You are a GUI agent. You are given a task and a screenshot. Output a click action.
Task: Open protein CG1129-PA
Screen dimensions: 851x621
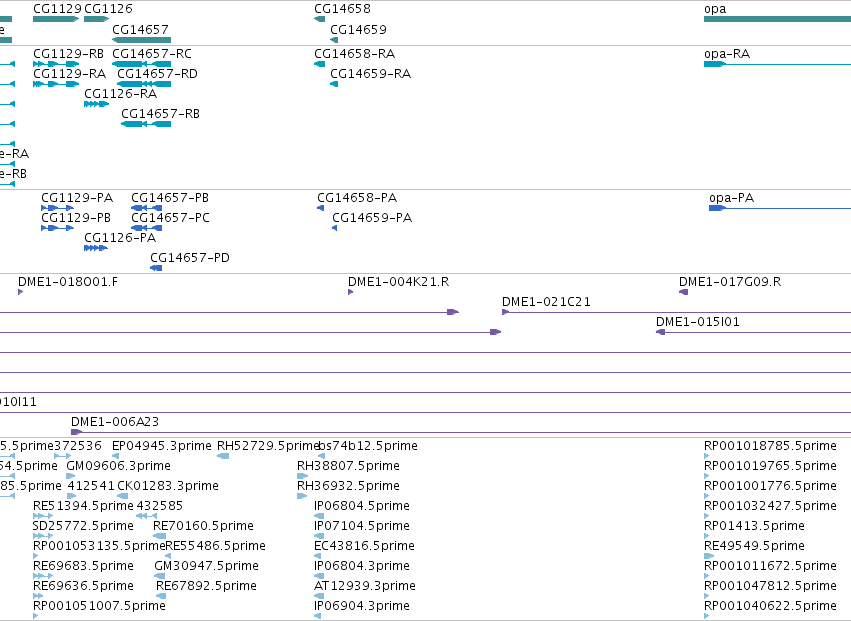coord(77,198)
